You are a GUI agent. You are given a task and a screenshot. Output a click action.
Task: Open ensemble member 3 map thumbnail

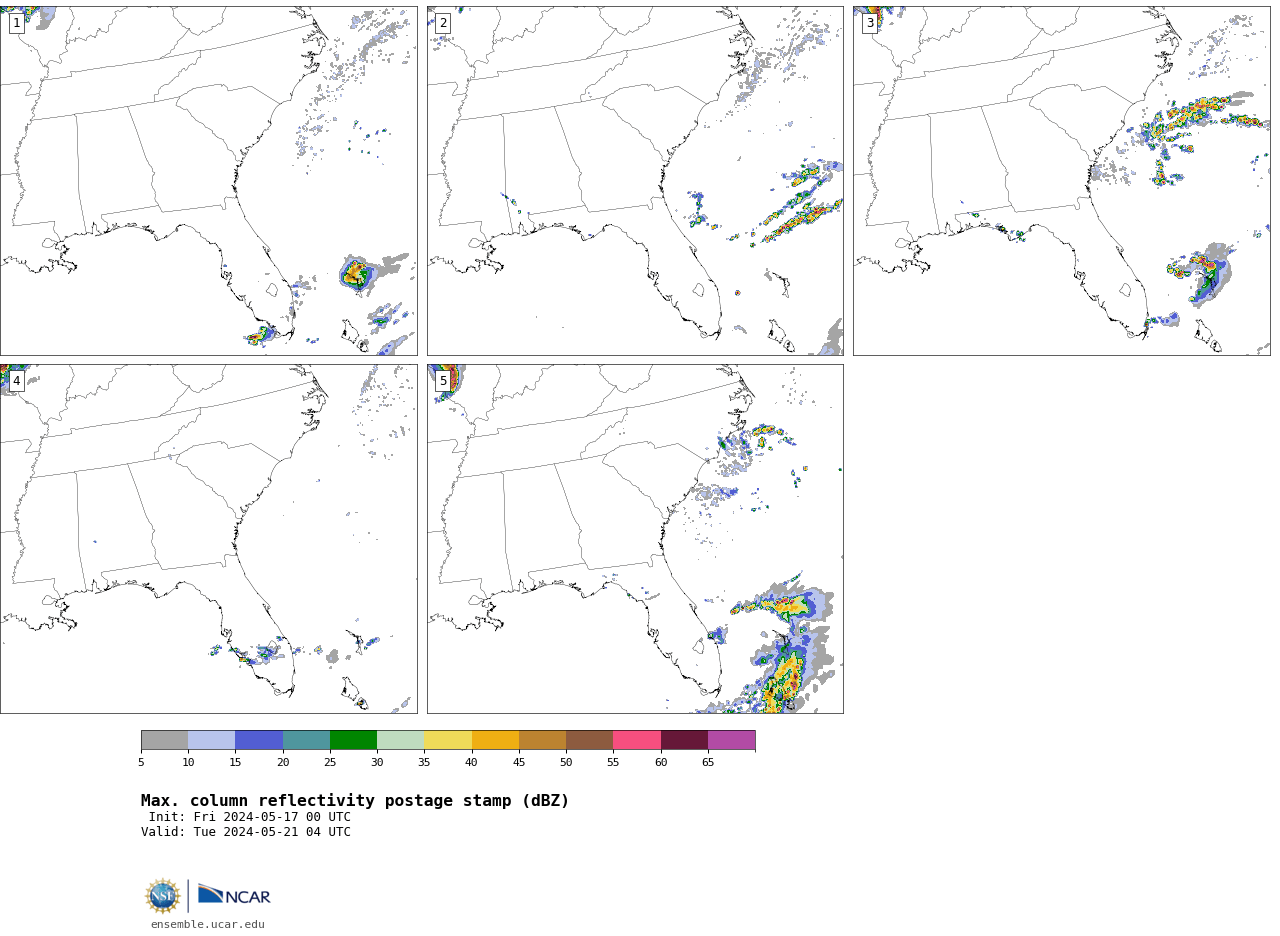click(1062, 181)
